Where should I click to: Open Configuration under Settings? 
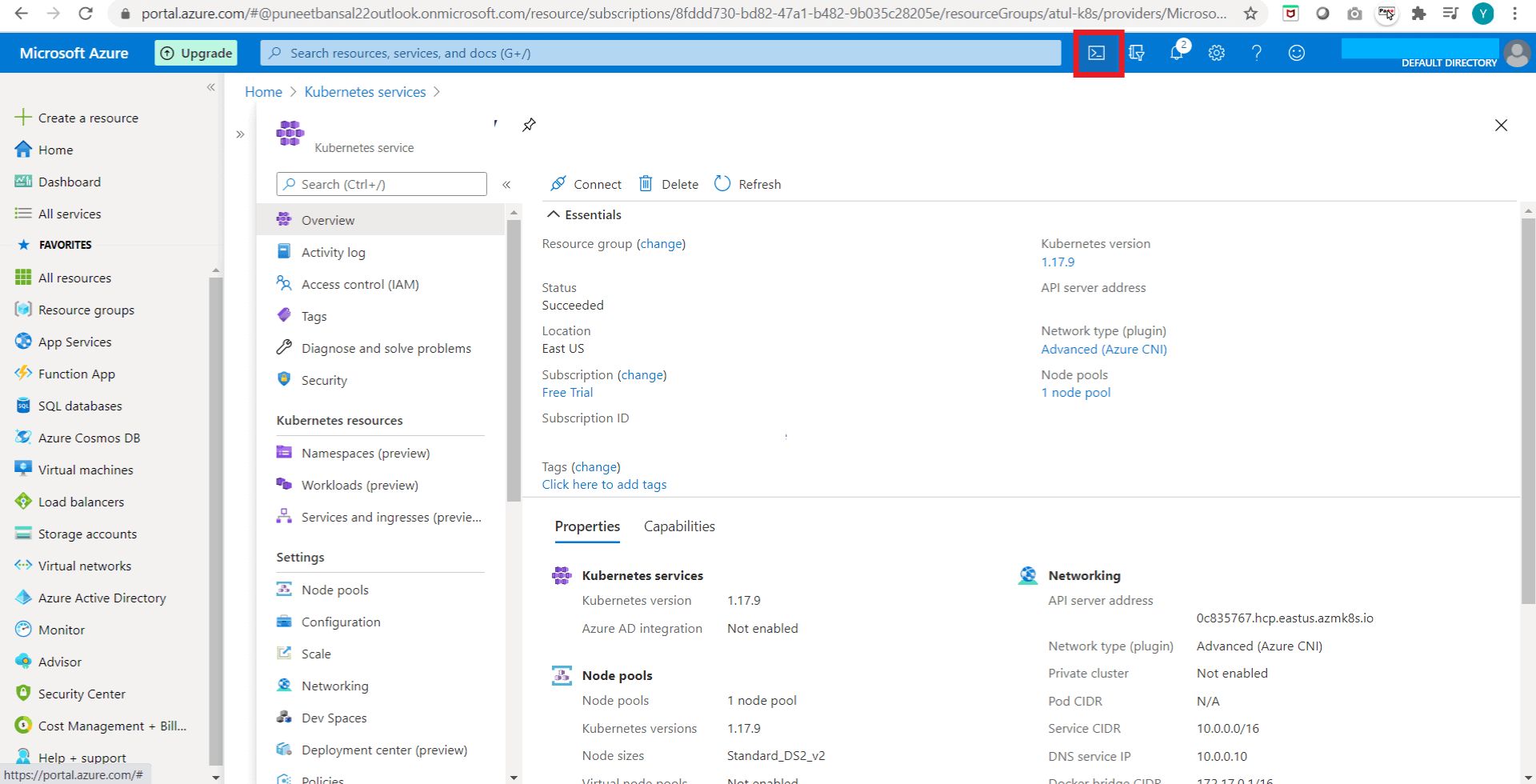tap(328, 622)
